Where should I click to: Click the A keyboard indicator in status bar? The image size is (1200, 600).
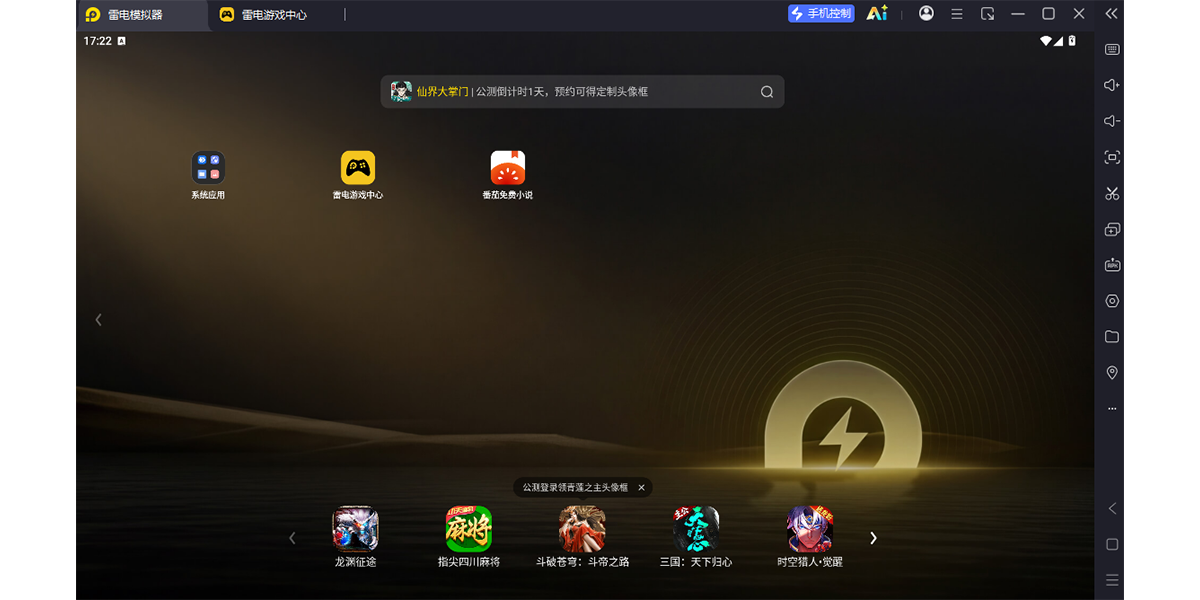[121, 41]
